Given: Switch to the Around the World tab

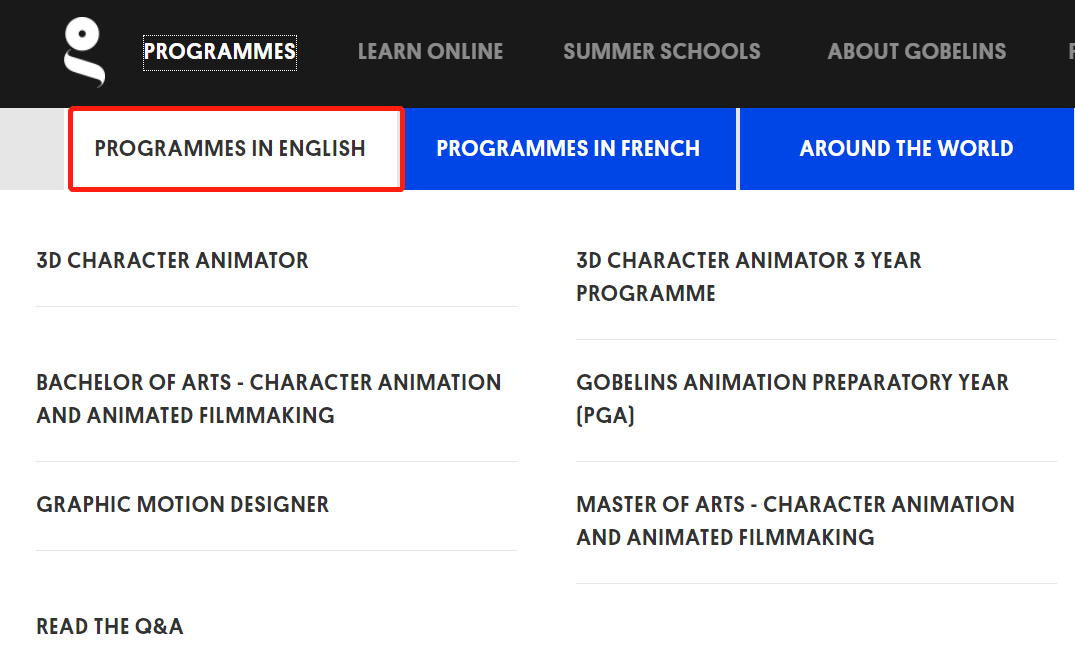Looking at the screenshot, I should click(x=906, y=149).
